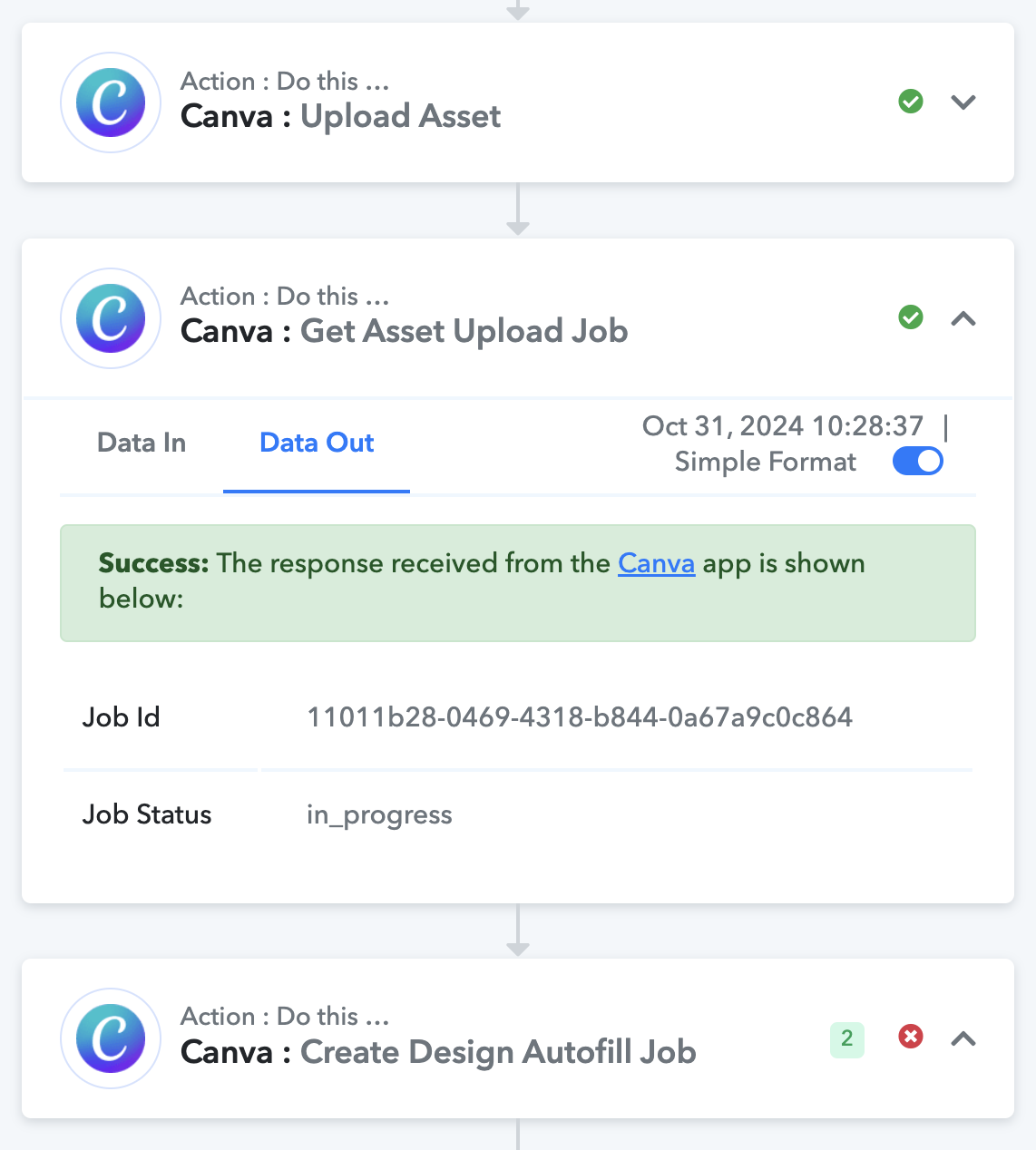The image size is (1036, 1150).
Task: Click the Canva : Create Design Autofill Job title
Action: point(438,1052)
